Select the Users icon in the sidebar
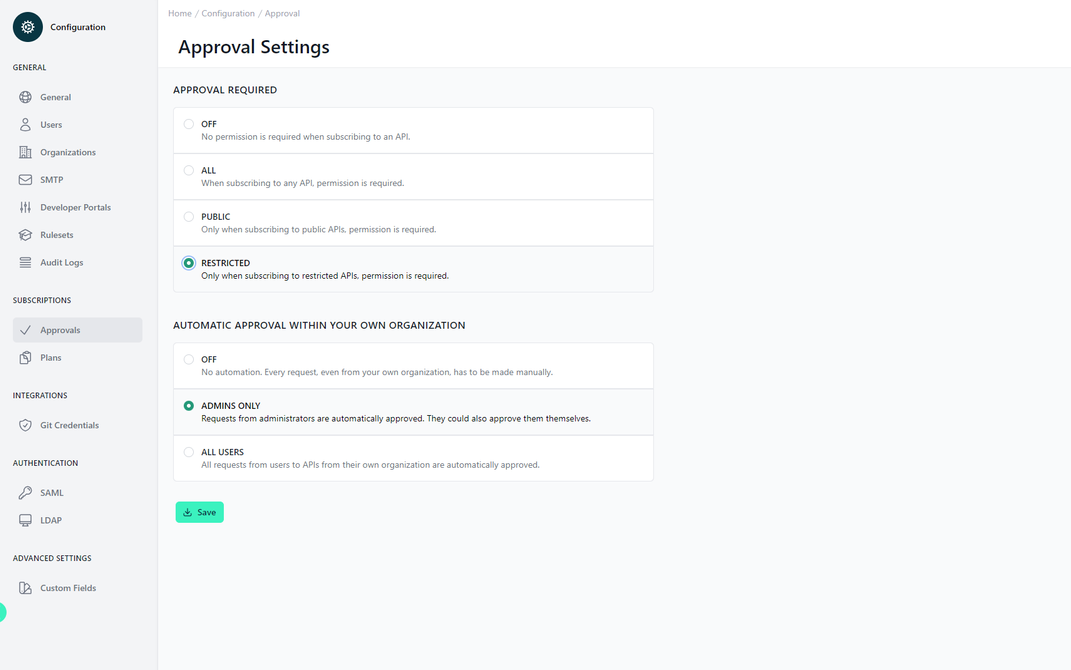This screenshot has width=1071, height=670. pos(23,124)
